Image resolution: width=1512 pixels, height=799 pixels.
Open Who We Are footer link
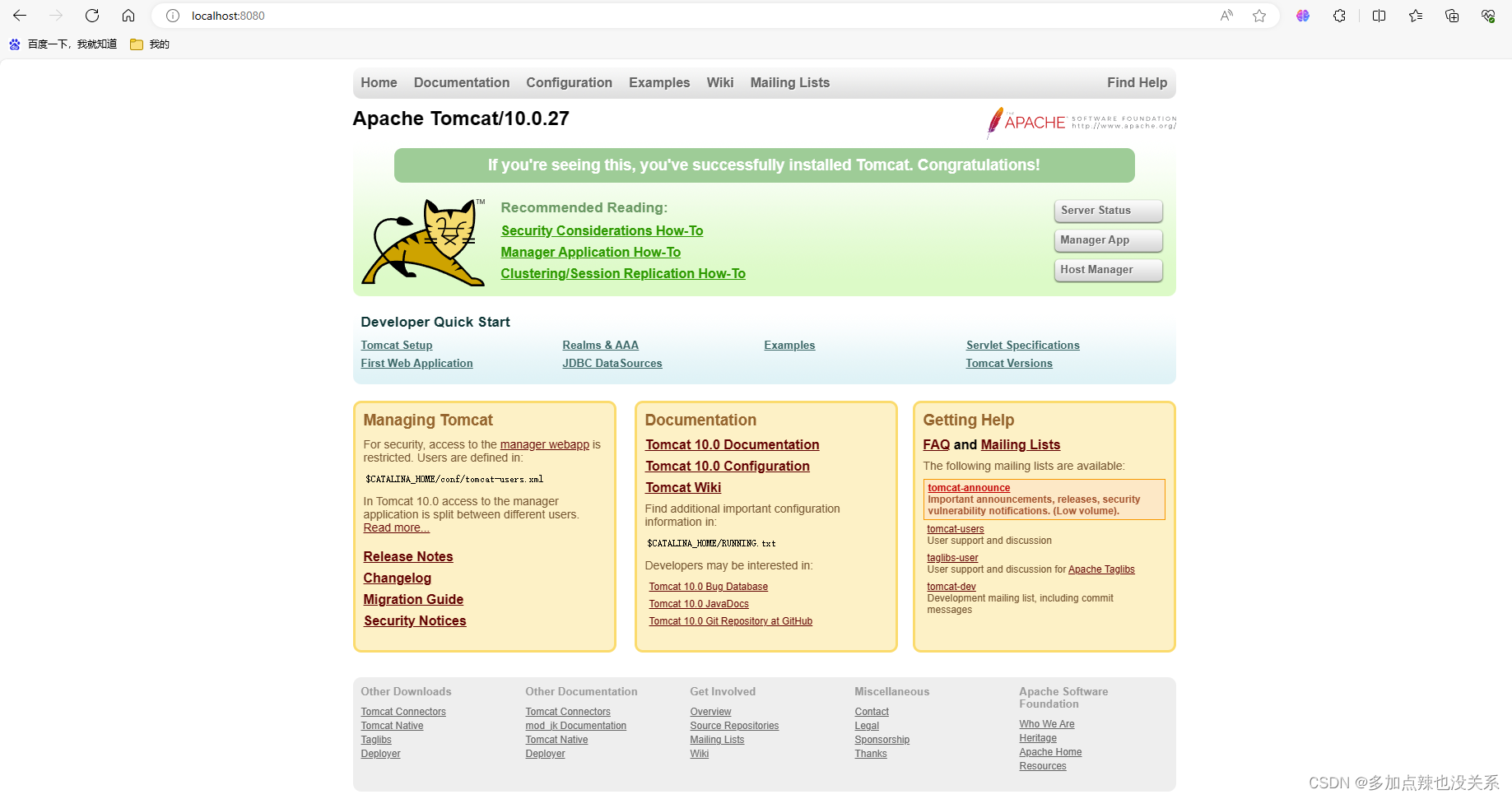(x=1047, y=724)
